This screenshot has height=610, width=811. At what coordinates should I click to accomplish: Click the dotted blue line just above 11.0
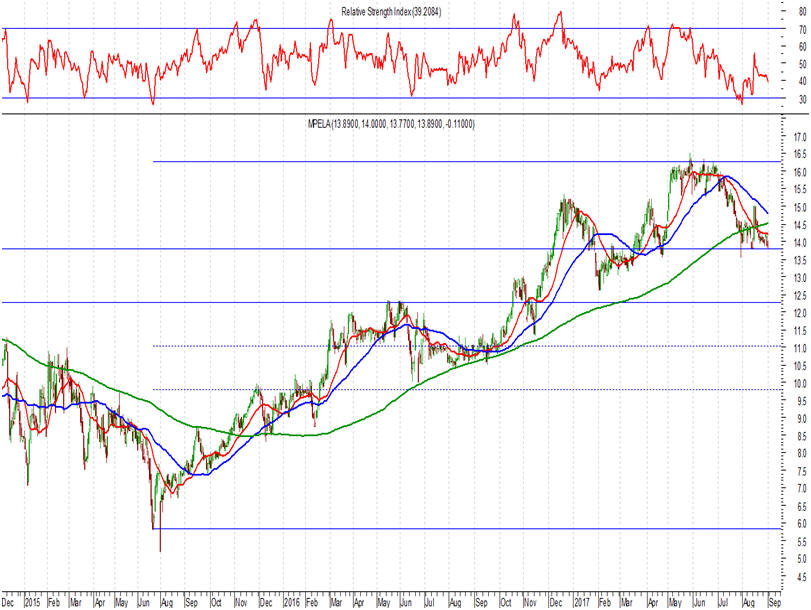click(x=467, y=346)
